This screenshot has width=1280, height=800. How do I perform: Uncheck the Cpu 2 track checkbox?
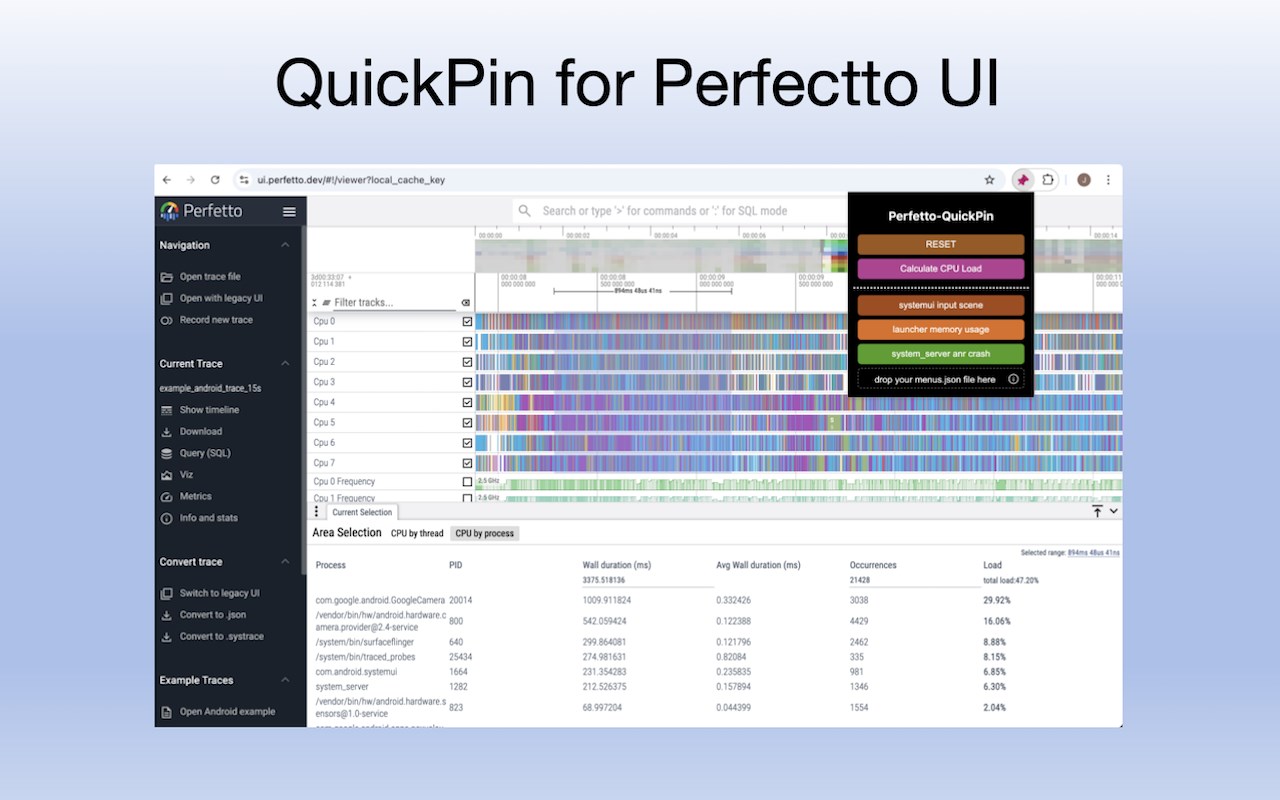tap(467, 362)
